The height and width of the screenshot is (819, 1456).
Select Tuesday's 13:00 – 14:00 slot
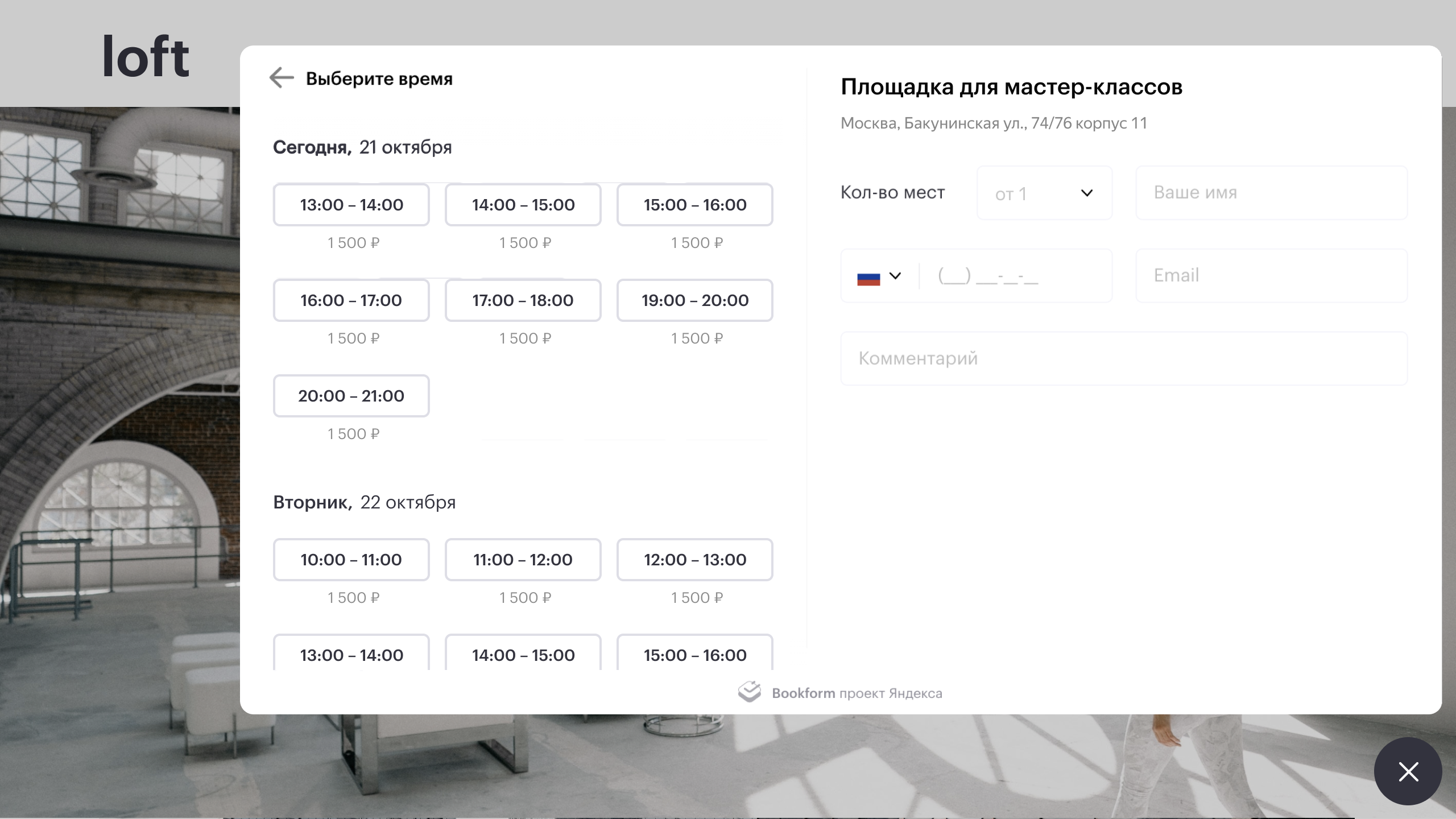[x=351, y=653]
